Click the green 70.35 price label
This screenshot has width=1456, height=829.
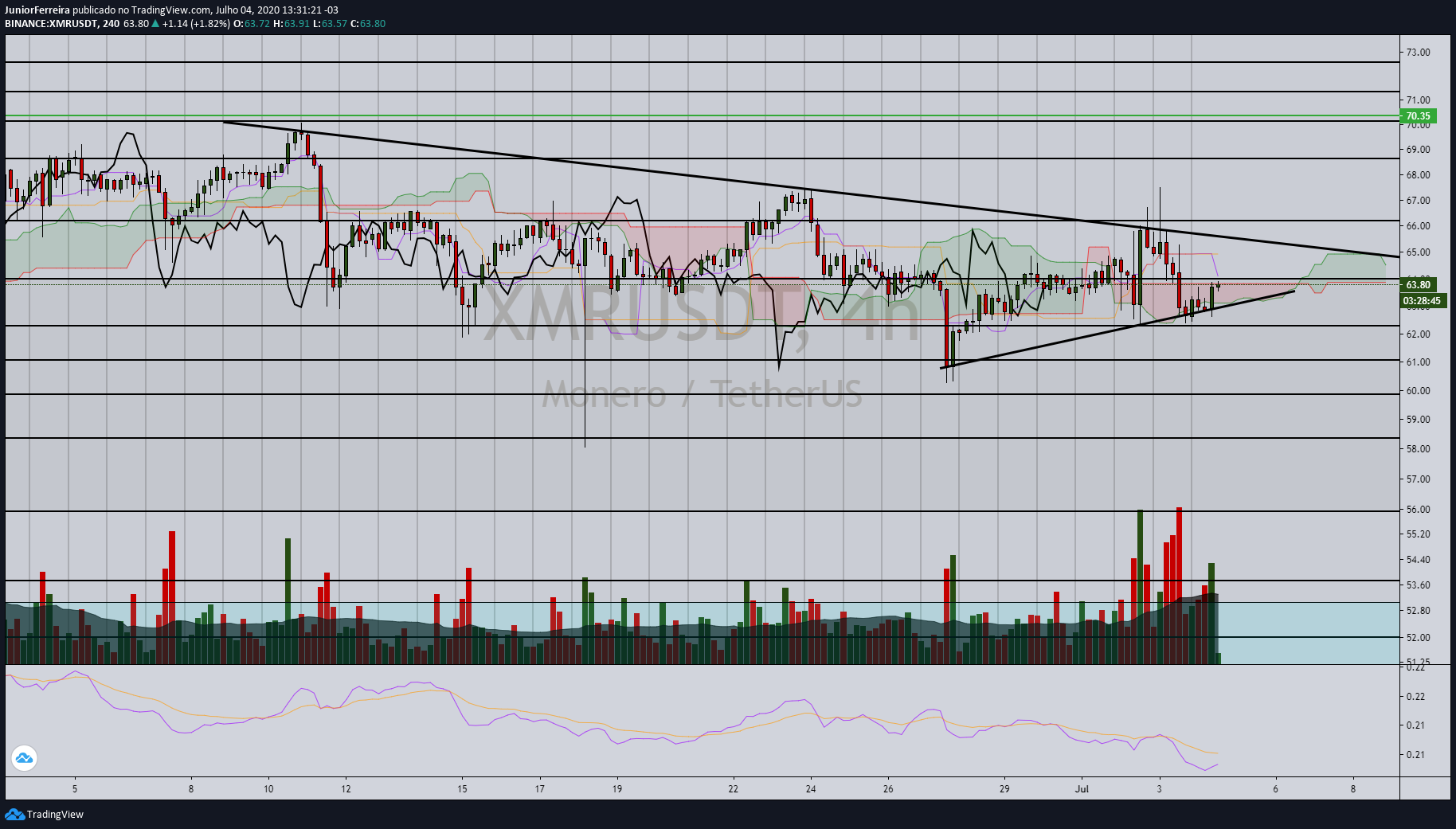tap(1418, 115)
